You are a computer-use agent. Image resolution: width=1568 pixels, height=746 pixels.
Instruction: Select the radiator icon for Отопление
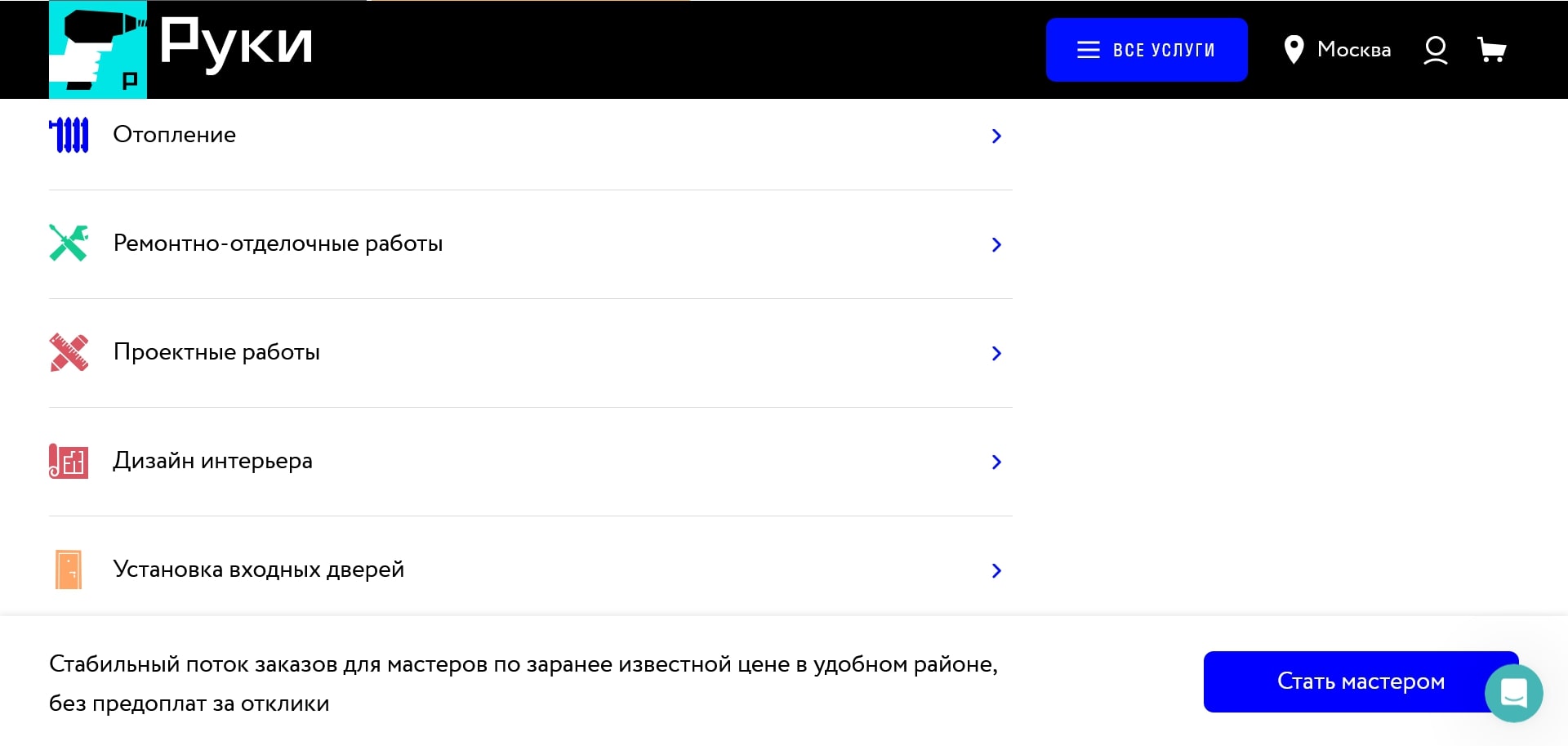point(69,134)
